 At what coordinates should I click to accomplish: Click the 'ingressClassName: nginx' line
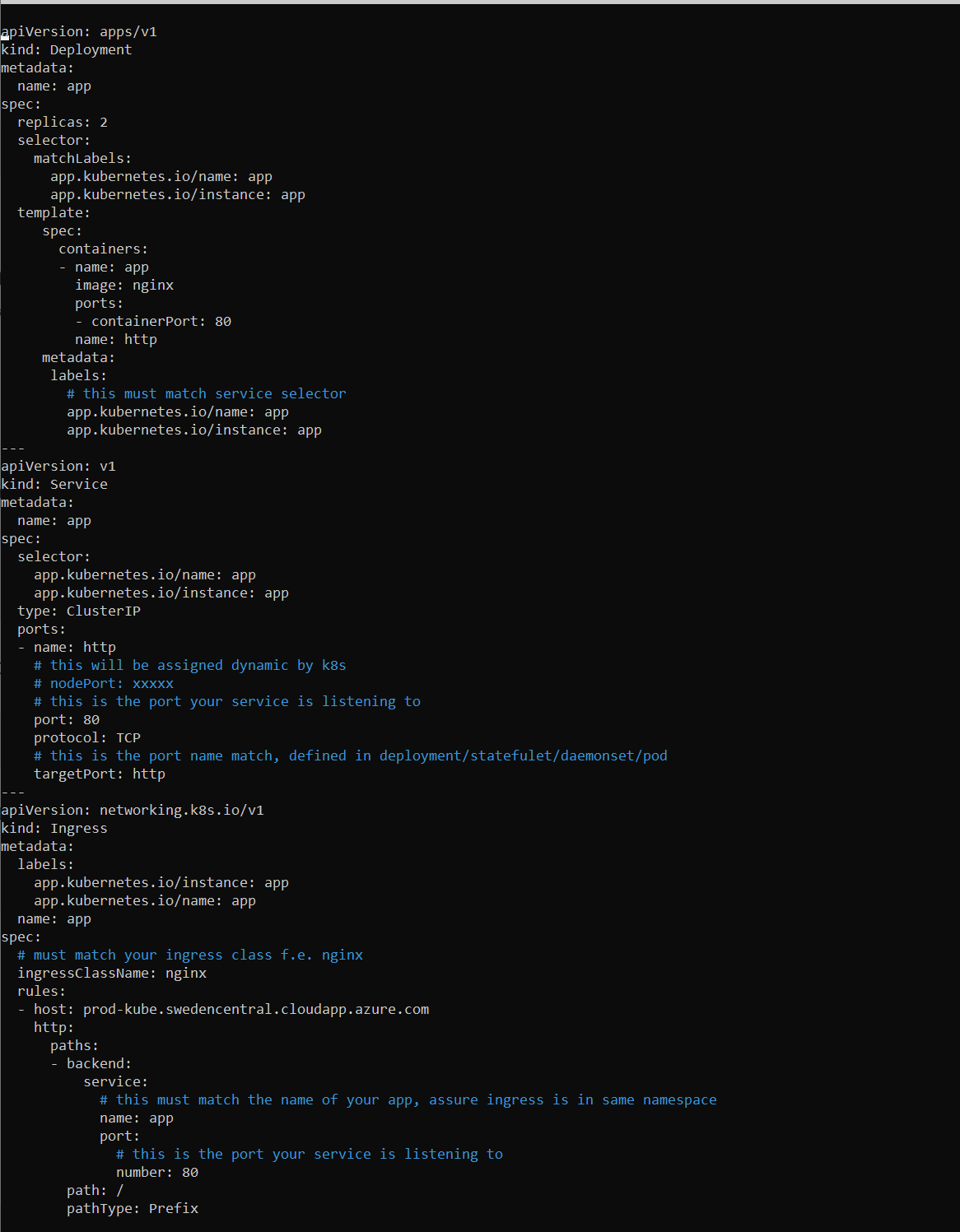(x=112, y=974)
